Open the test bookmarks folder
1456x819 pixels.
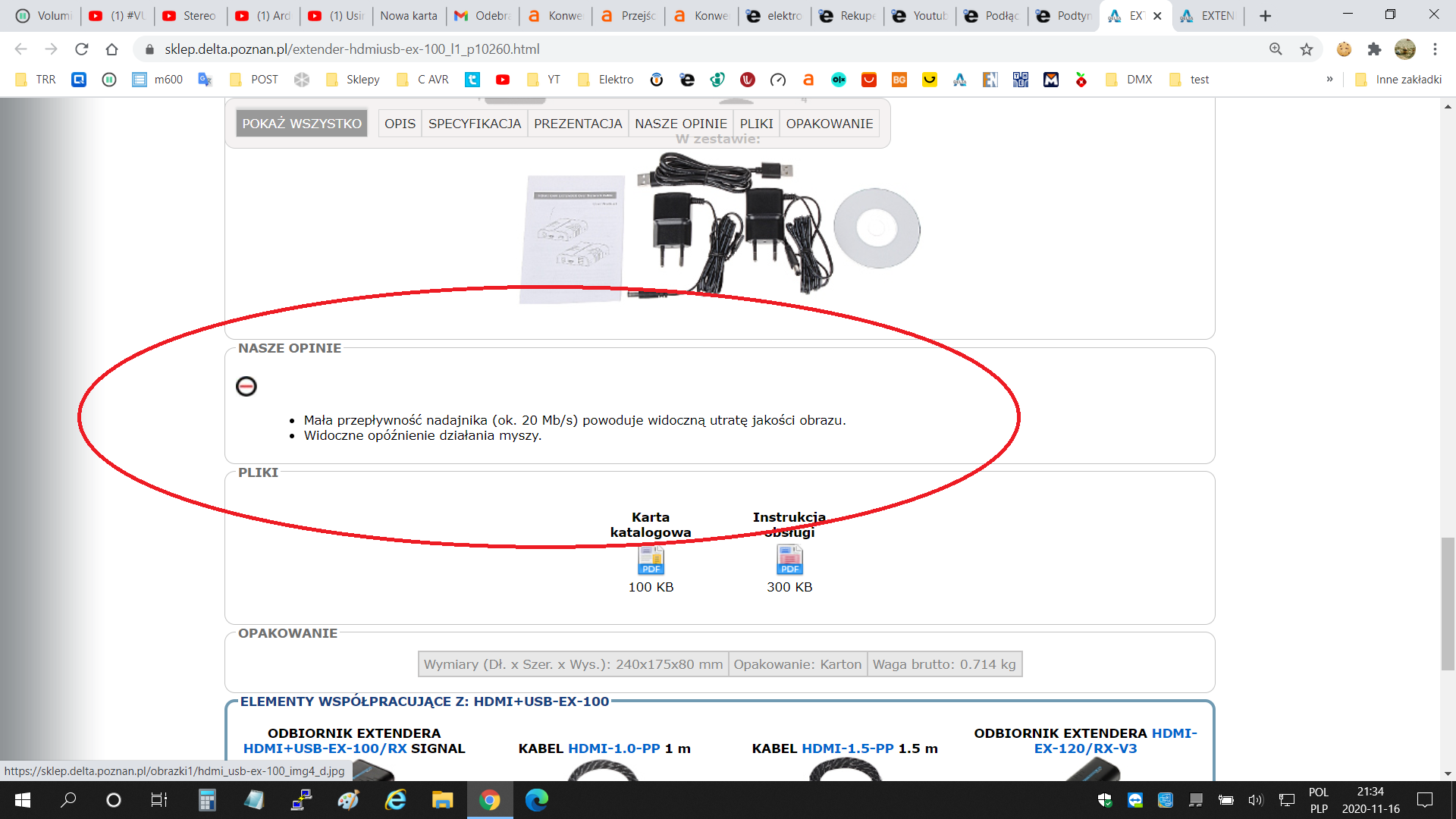click(1190, 80)
